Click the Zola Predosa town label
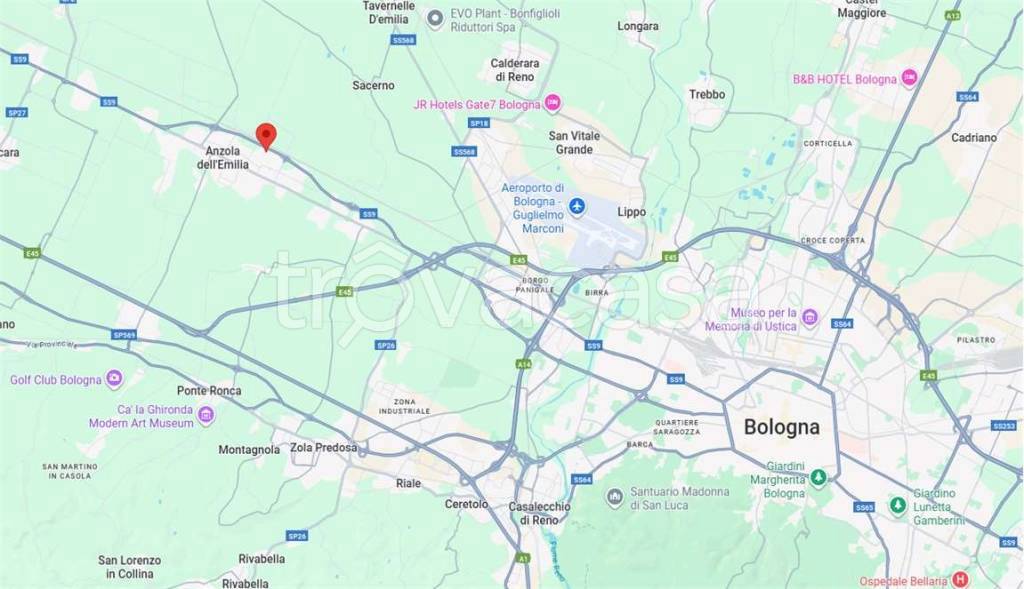This screenshot has height=589, width=1024. coord(324,448)
